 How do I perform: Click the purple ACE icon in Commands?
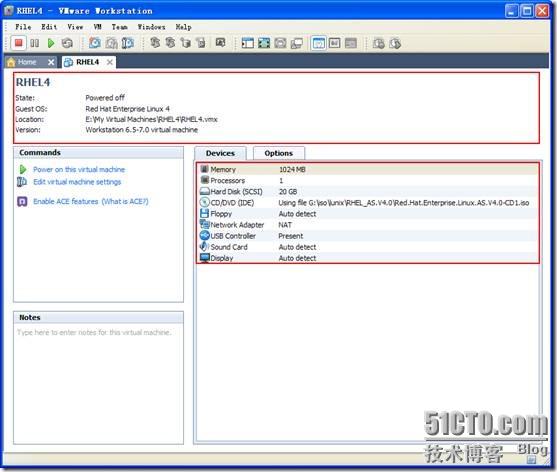click(22, 201)
